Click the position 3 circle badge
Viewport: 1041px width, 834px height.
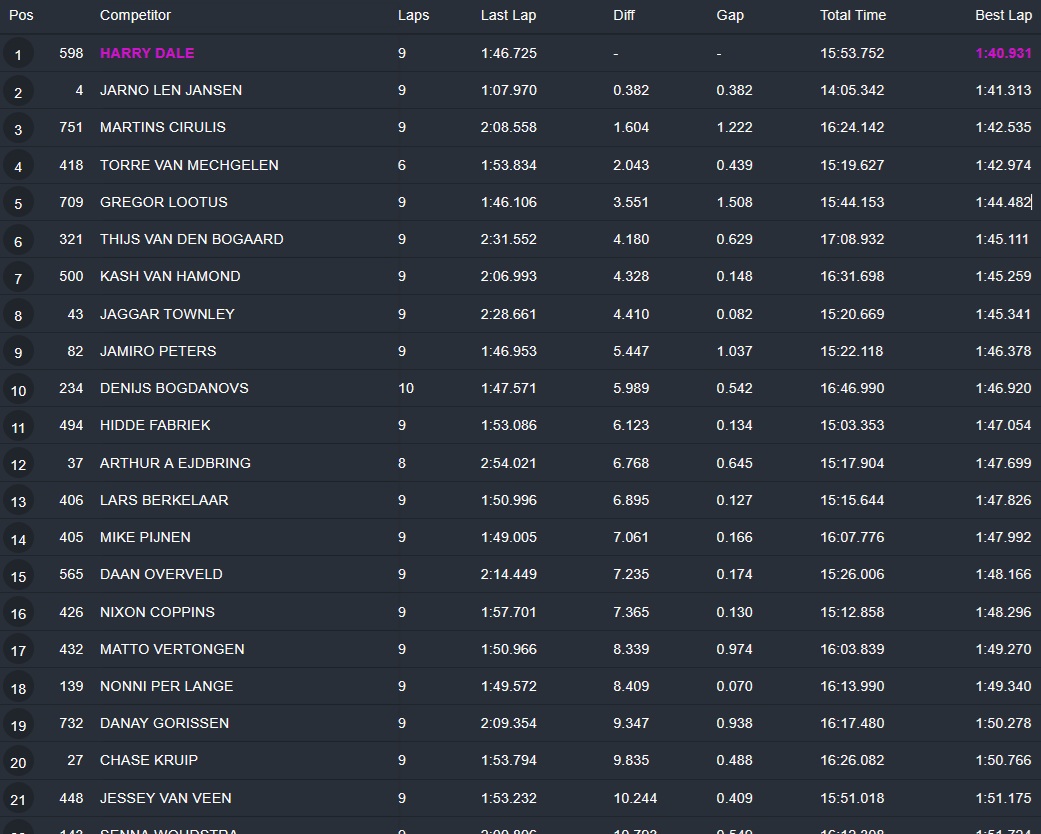(18, 129)
